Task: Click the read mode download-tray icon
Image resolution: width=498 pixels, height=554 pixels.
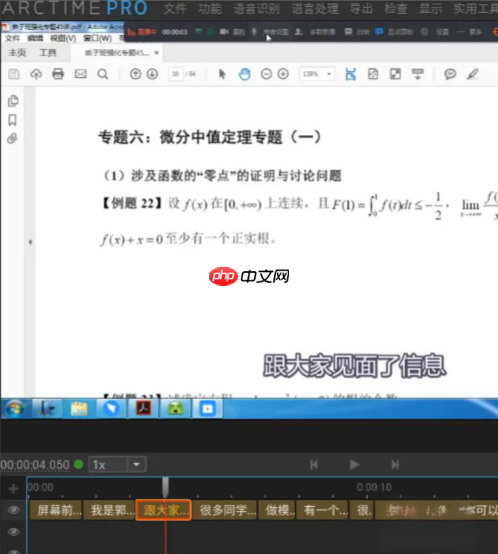Action: click(417, 74)
